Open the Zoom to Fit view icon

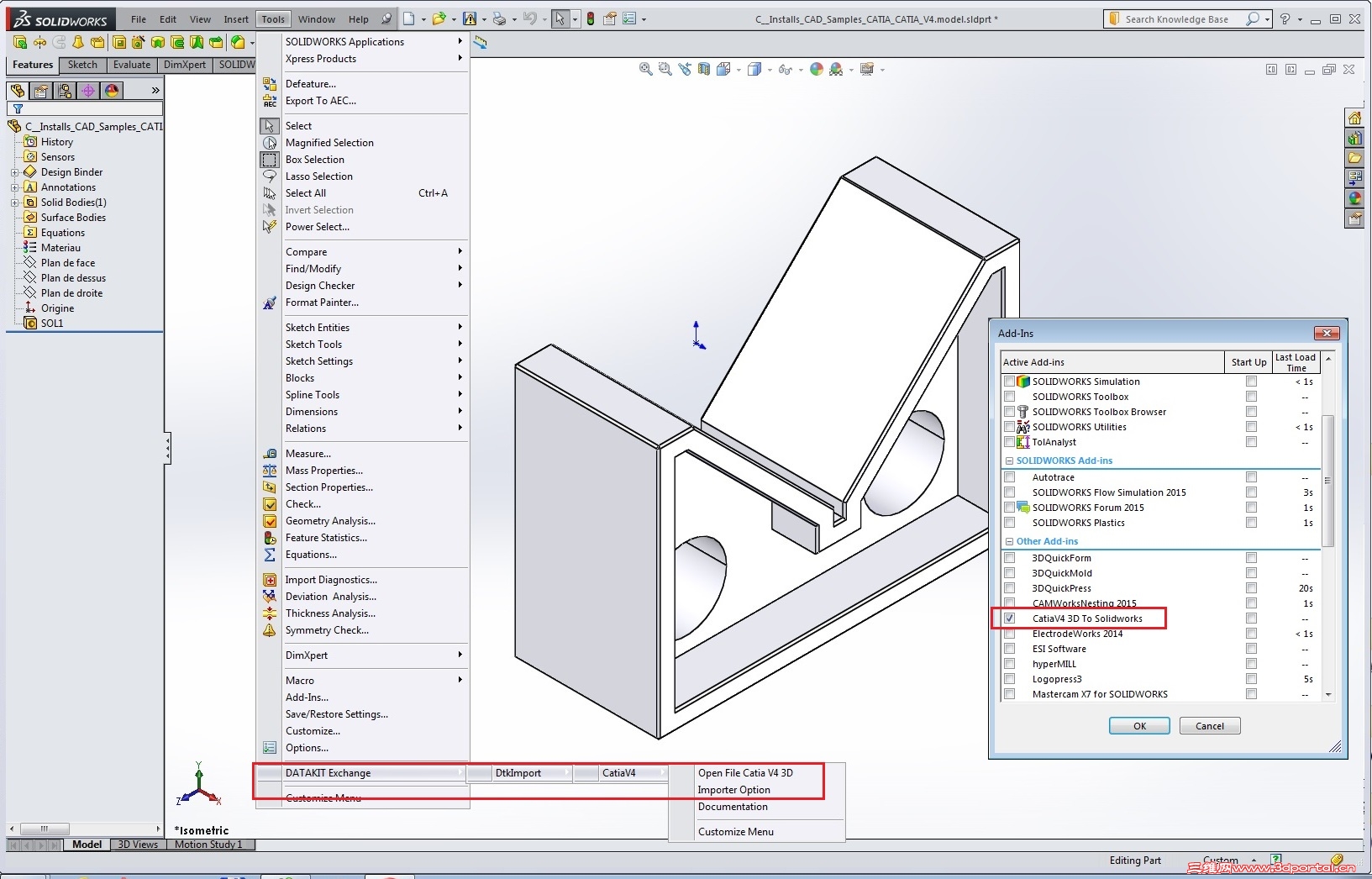(x=645, y=70)
